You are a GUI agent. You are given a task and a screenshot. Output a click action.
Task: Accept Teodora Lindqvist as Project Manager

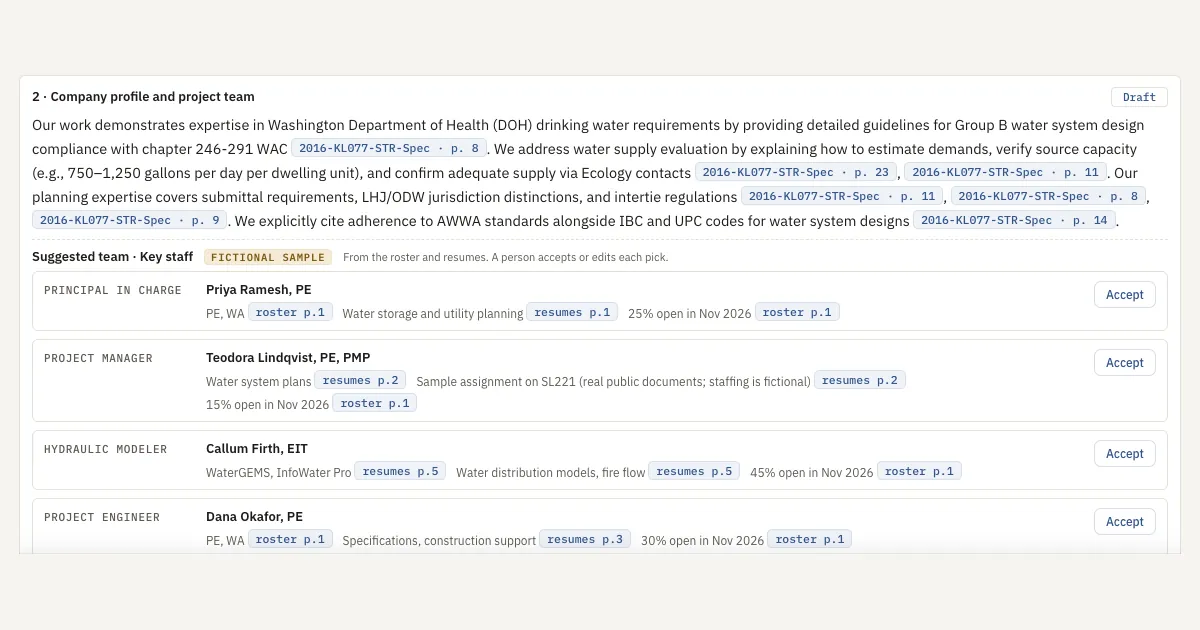point(1124,362)
